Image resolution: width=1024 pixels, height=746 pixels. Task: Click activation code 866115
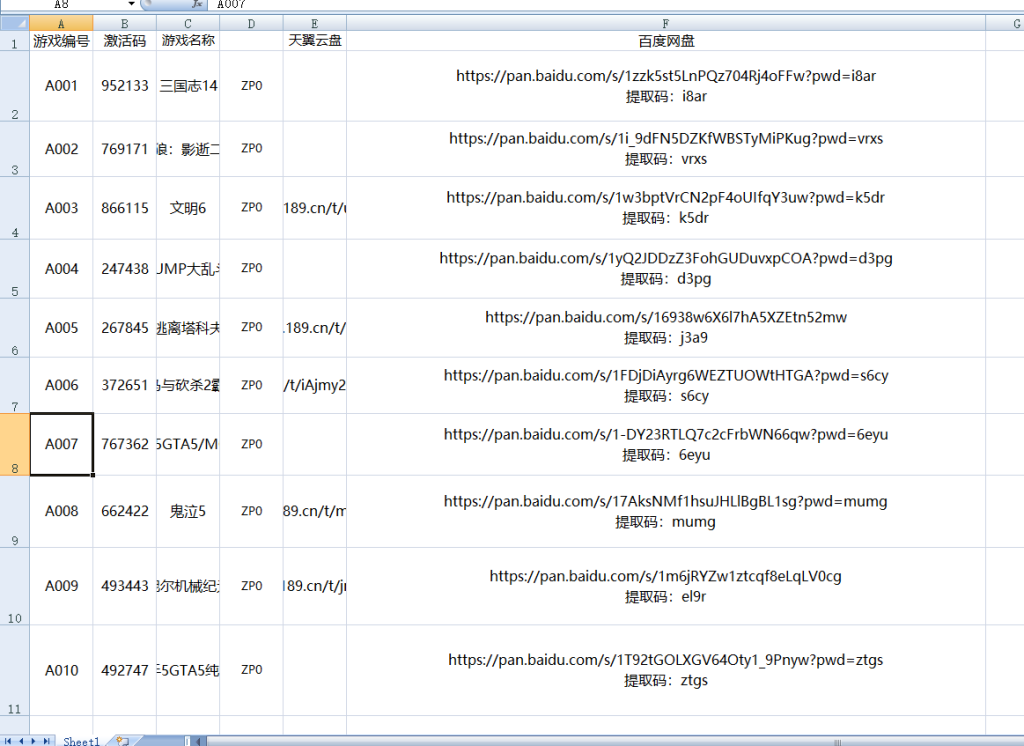[125, 208]
